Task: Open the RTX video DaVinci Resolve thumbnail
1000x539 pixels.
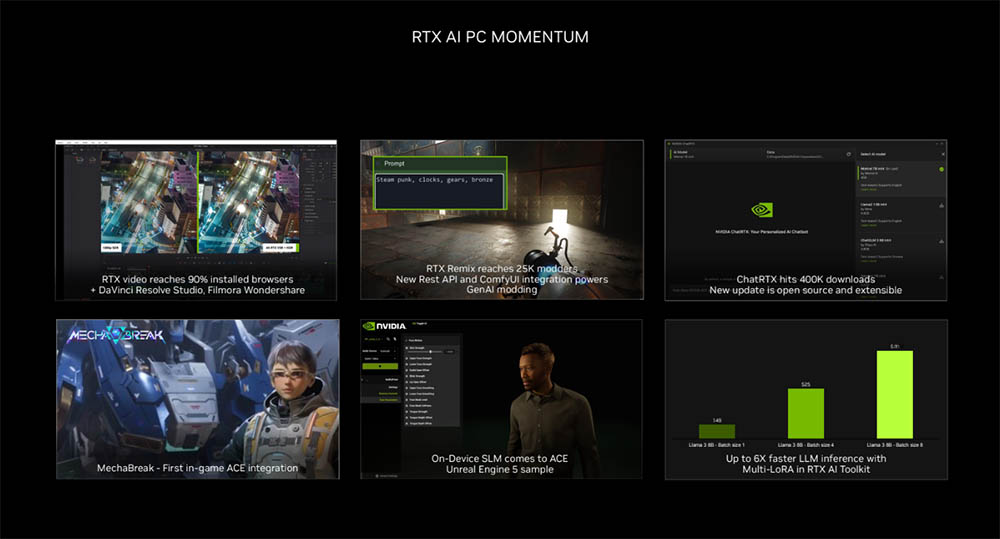Action: (196, 220)
